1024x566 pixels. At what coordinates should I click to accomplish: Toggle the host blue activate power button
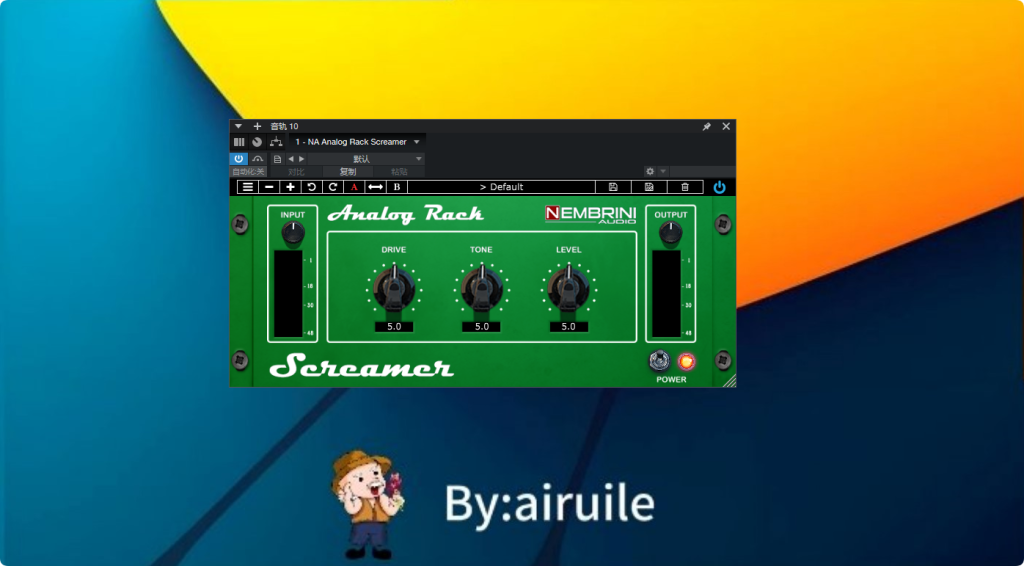(x=238, y=159)
